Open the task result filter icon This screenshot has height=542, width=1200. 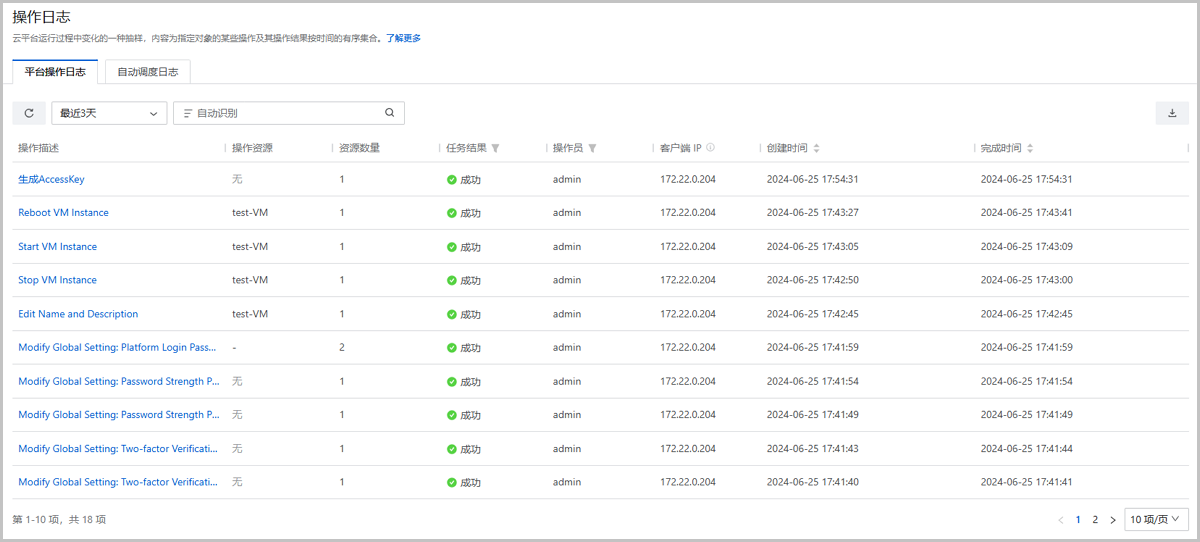coord(496,148)
